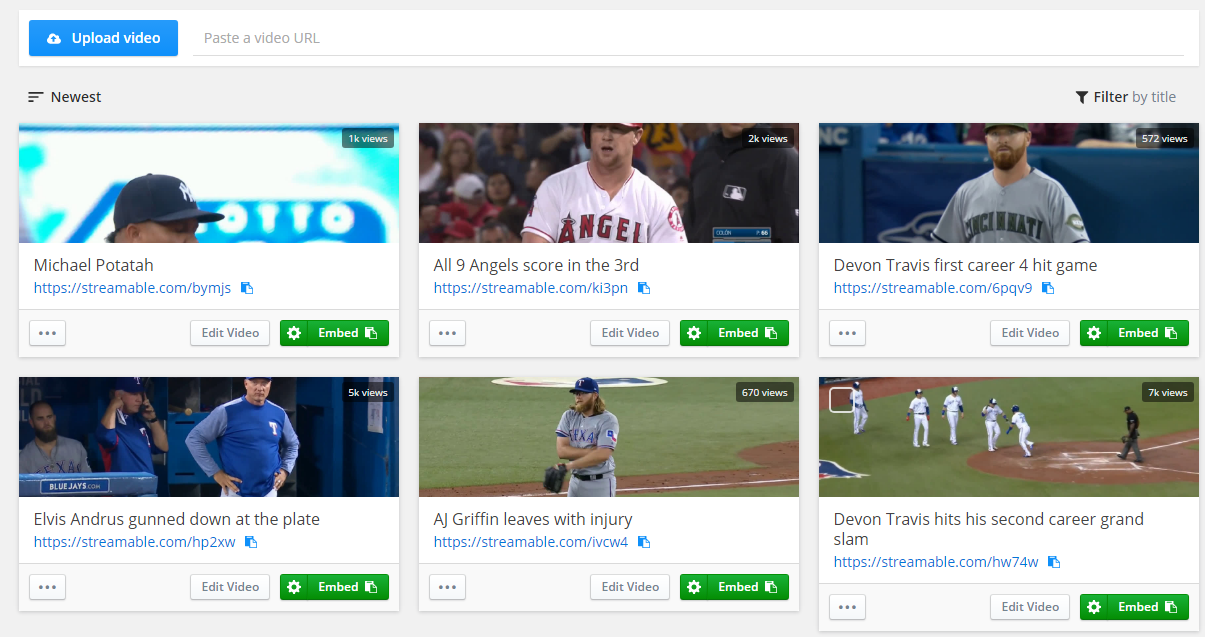Click the 1k views badge
Image resolution: width=1205 pixels, height=637 pixels.
pyautogui.click(x=368, y=138)
